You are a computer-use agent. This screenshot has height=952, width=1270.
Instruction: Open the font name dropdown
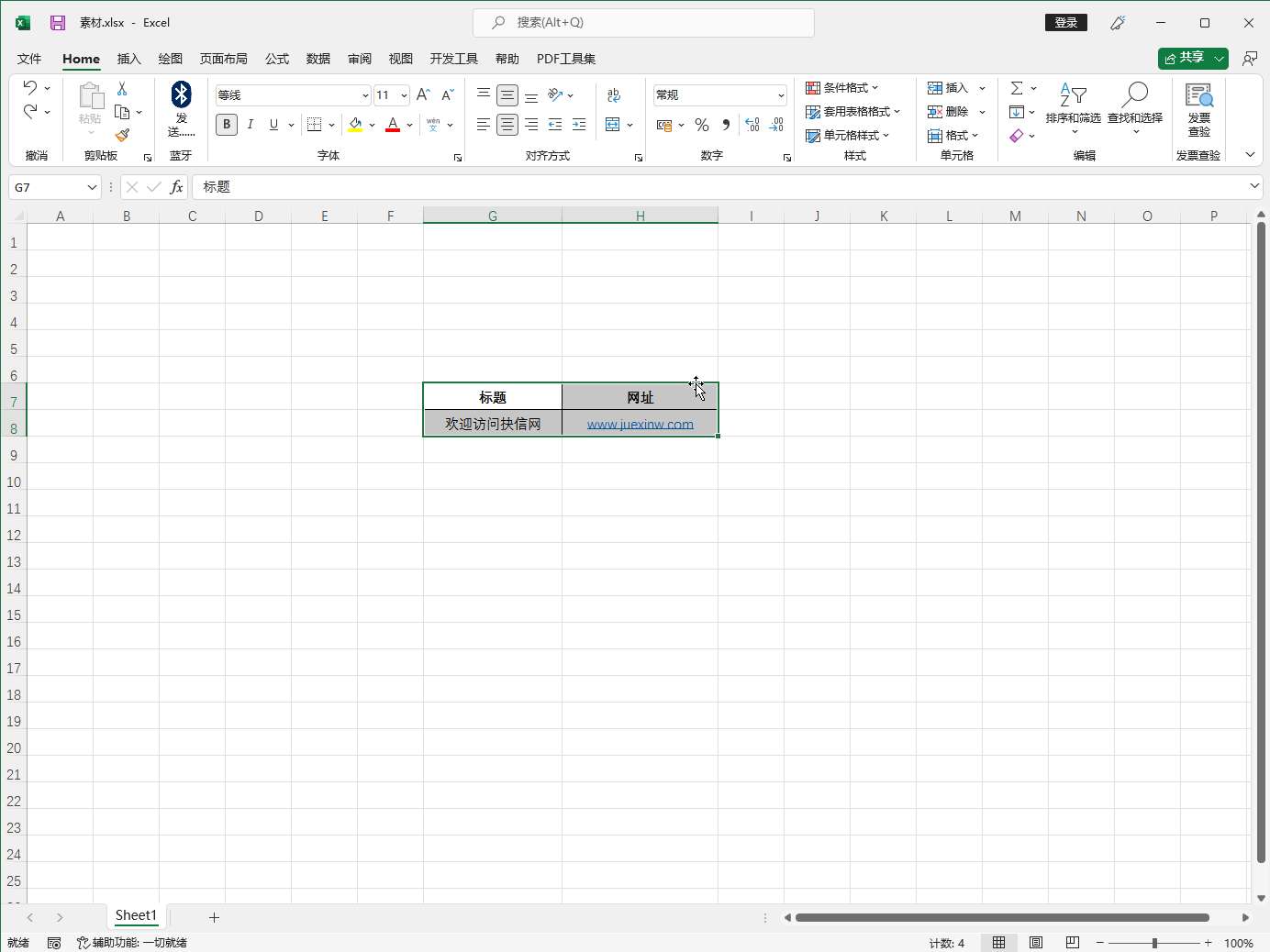(x=364, y=95)
